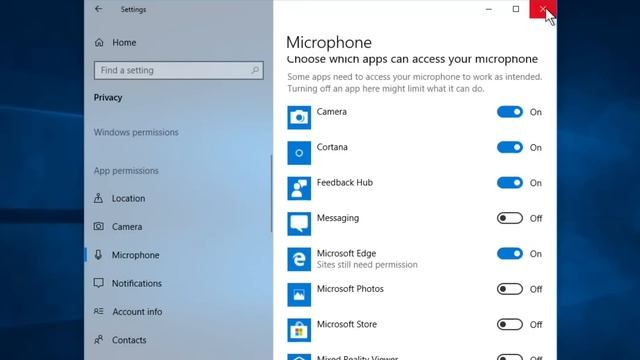
Task: Click the Microsoft Store app icon
Action: (299, 330)
